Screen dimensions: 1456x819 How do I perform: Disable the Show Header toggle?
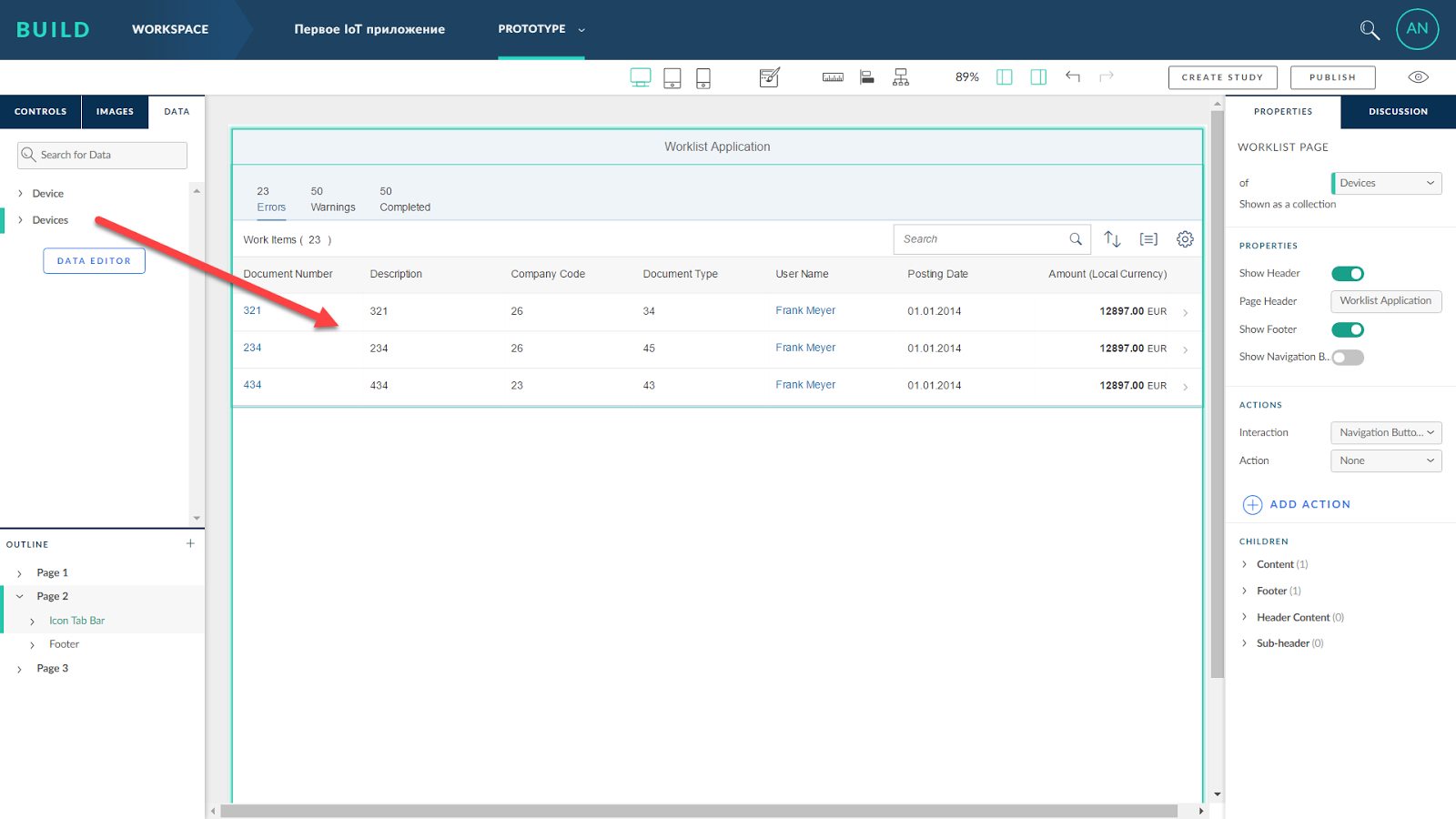click(x=1348, y=273)
